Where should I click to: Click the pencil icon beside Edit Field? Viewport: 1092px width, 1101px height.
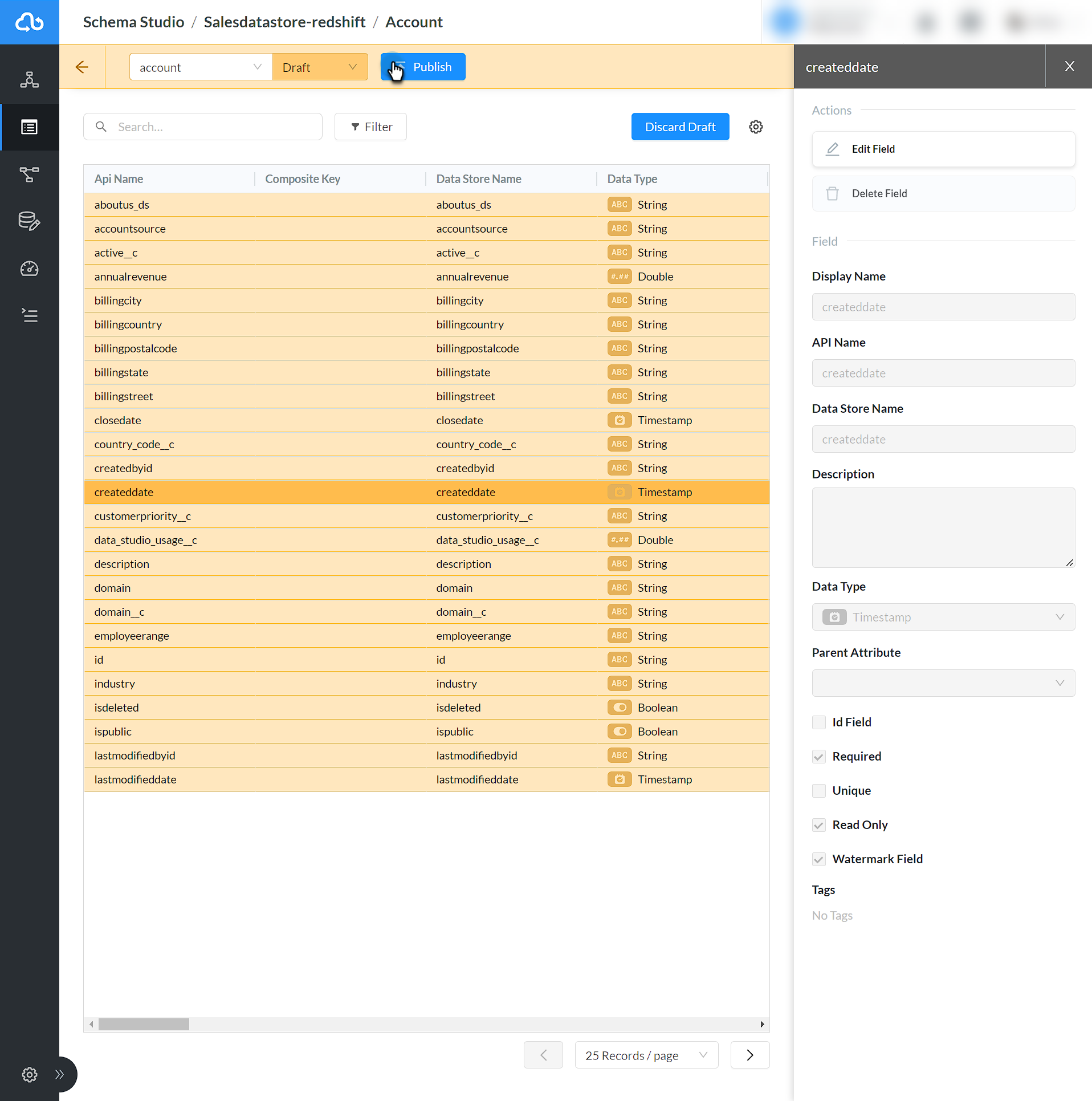click(x=832, y=149)
